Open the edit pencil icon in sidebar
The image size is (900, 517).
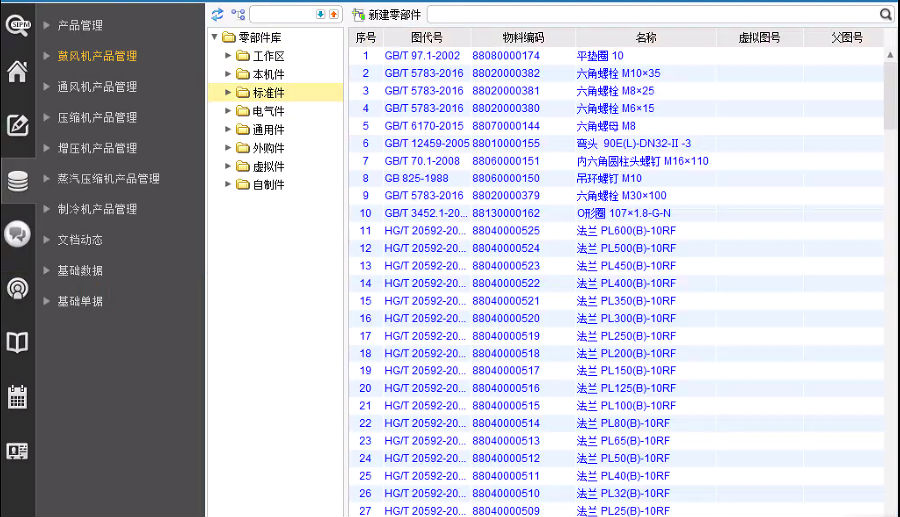17,126
